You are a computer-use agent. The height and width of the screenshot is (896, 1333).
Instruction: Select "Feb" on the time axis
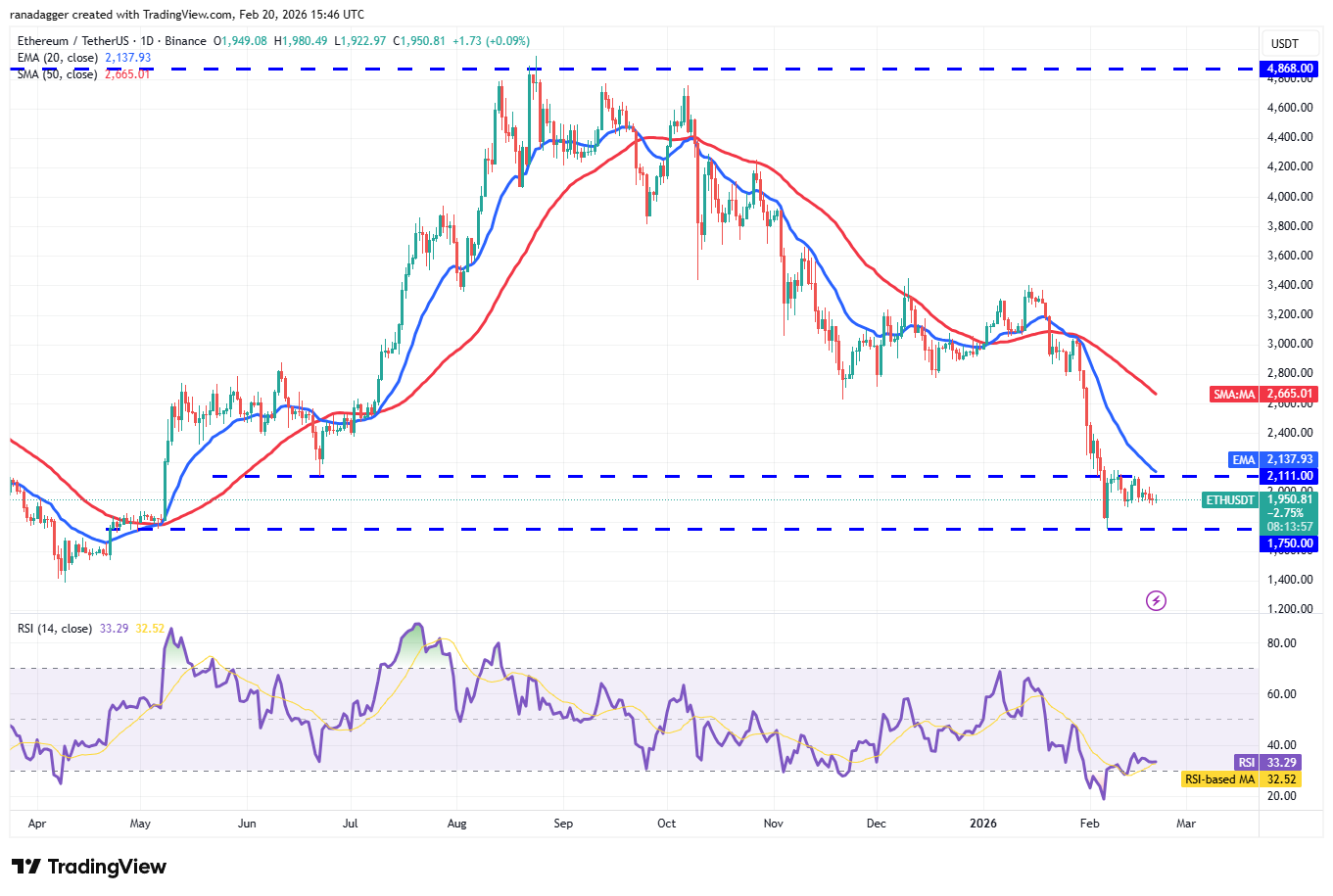pyautogui.click(x=1089, y=824)
